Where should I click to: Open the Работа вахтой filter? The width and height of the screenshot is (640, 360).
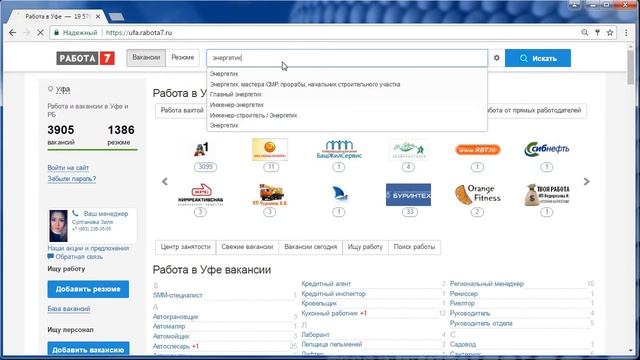pyautogui.click(x=182, y=111)
